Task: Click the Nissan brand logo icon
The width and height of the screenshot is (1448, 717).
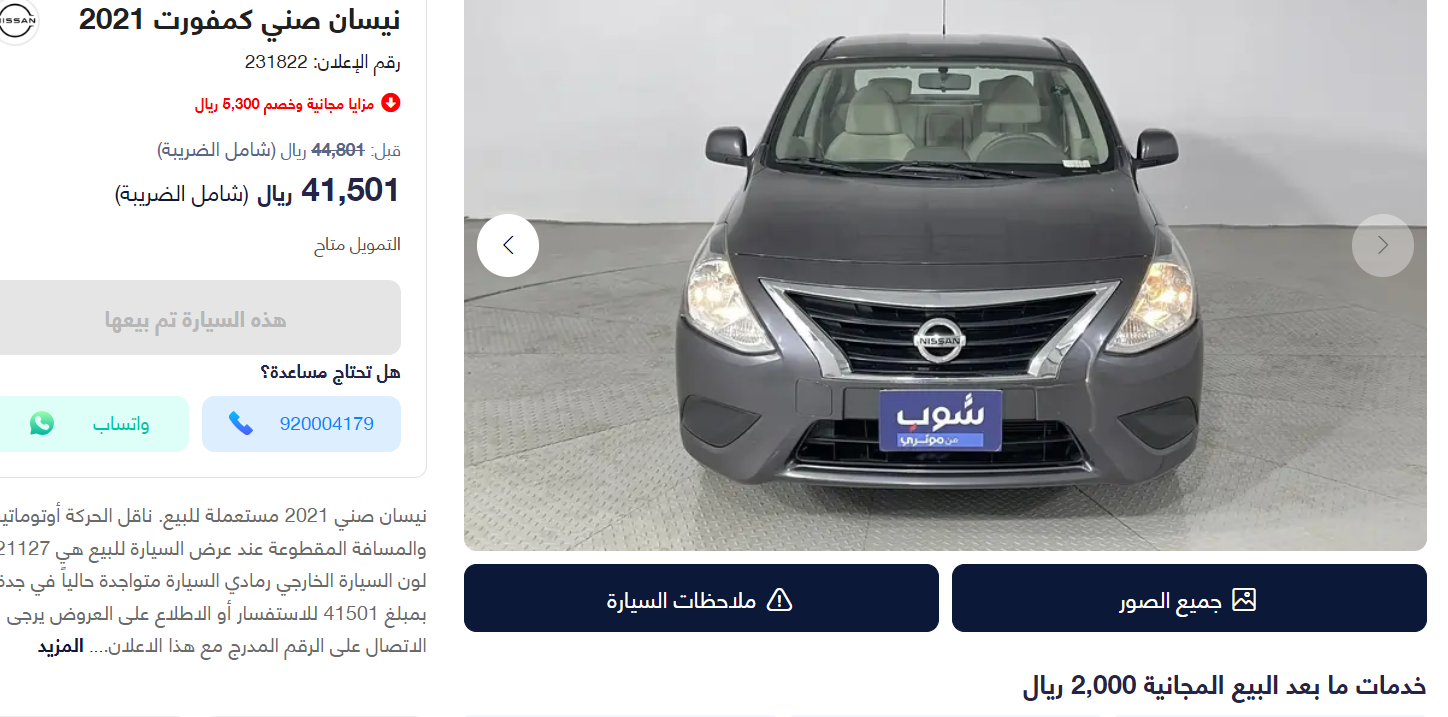Action: click(x=16, y=20)
